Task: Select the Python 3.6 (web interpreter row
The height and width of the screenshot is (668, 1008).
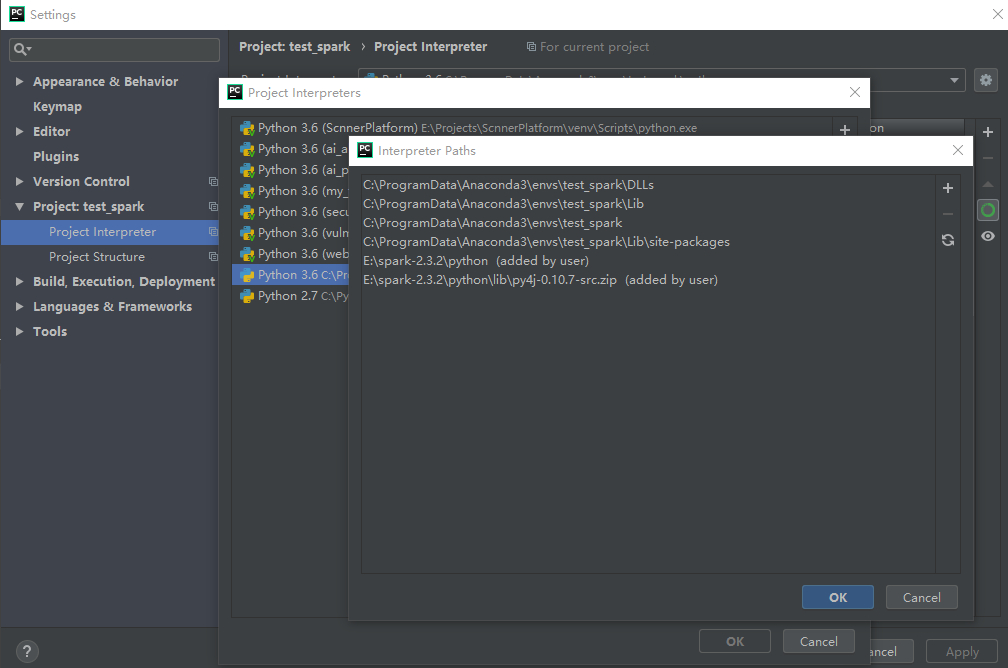Action: 291,254
